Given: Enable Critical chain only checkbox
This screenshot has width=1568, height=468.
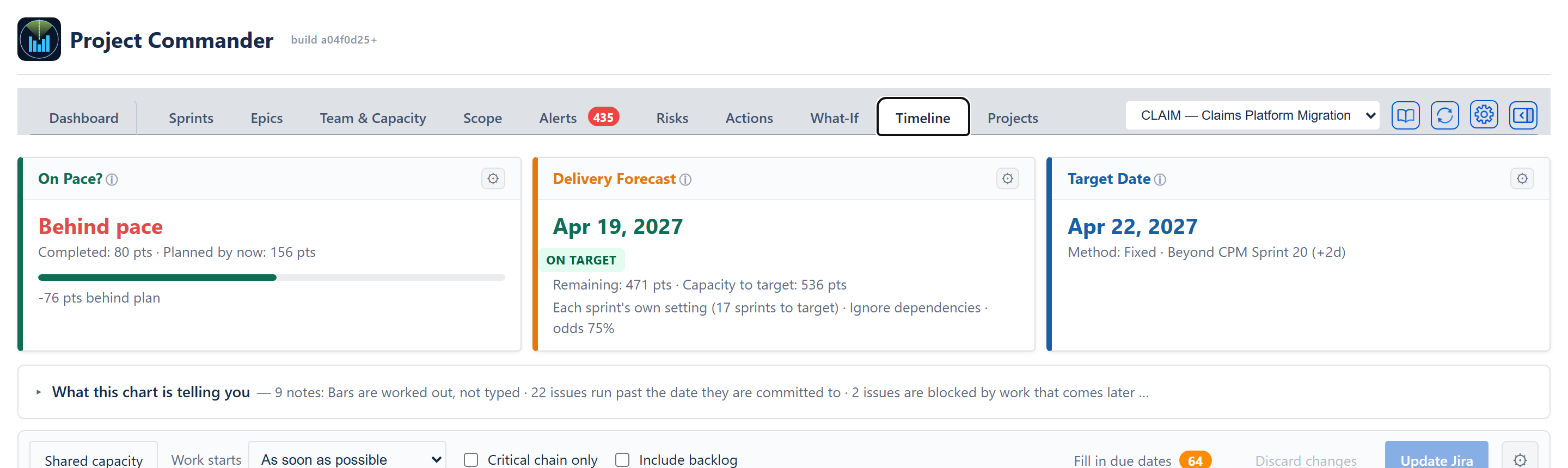Looking at the screenshot, I should (x=471, y=460).
